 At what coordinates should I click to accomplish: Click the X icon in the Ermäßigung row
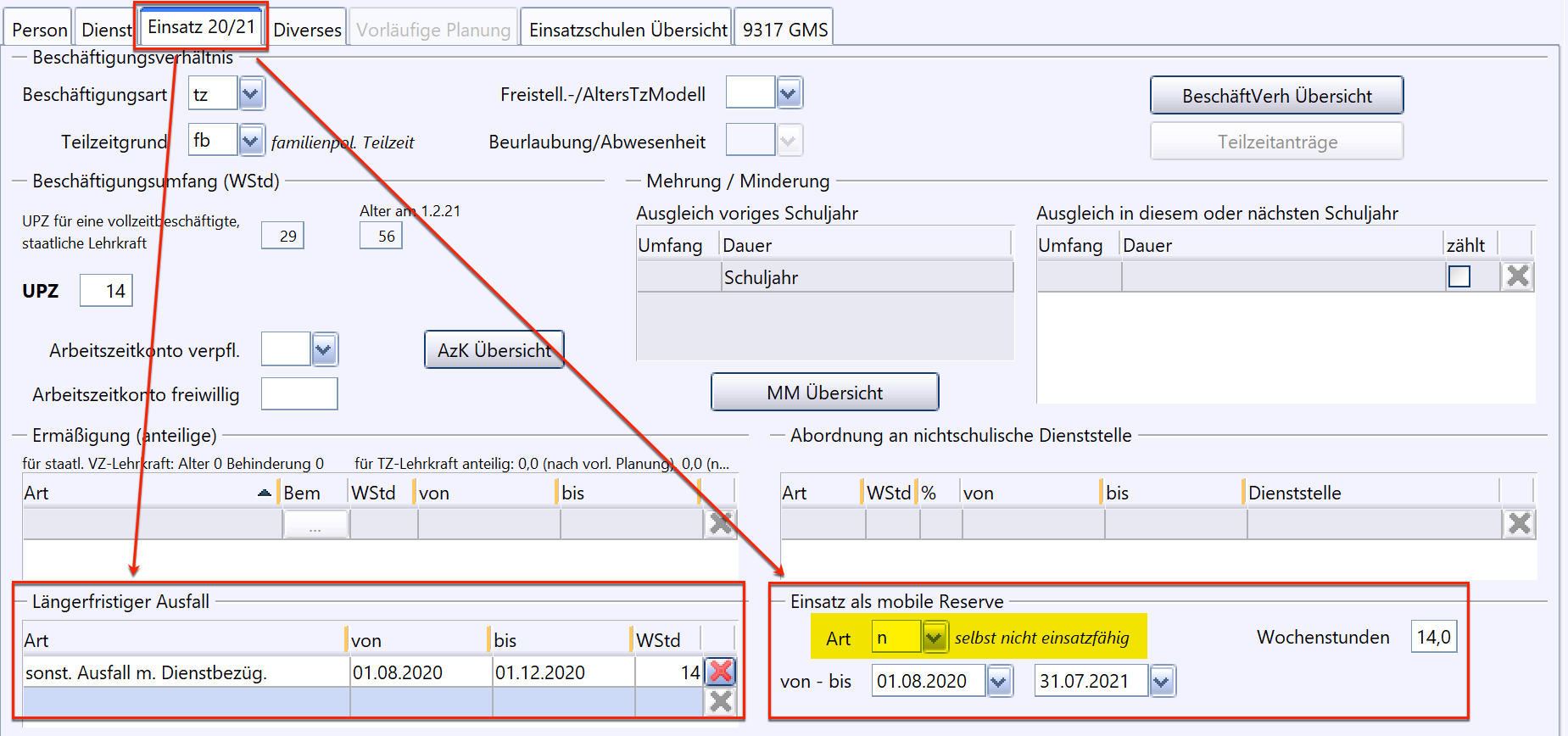pos(720,523)
